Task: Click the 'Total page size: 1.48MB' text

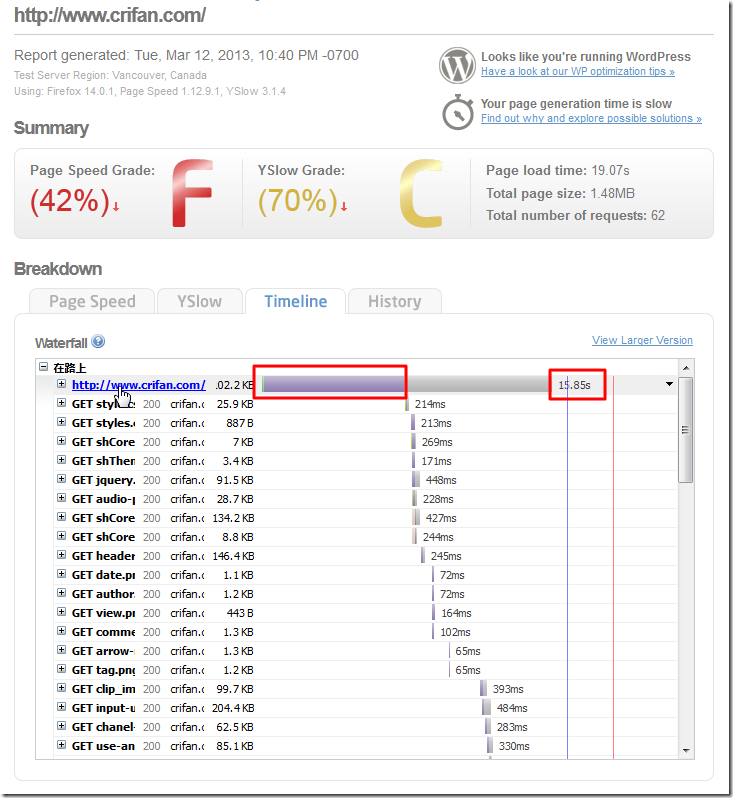Action: pyautogui.click(x=560, y=193)
